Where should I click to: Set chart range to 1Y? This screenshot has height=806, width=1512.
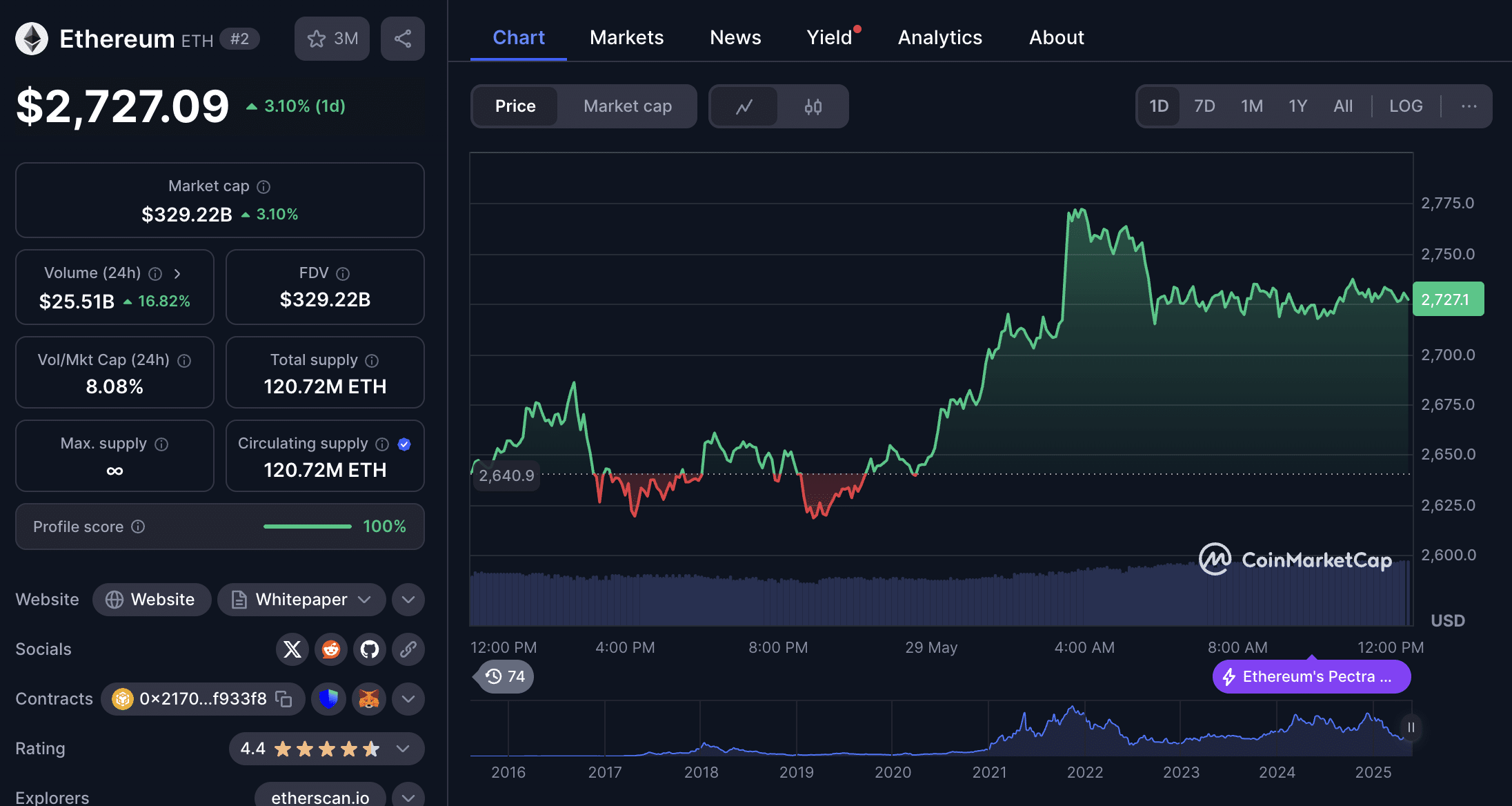click(1298, 106)
